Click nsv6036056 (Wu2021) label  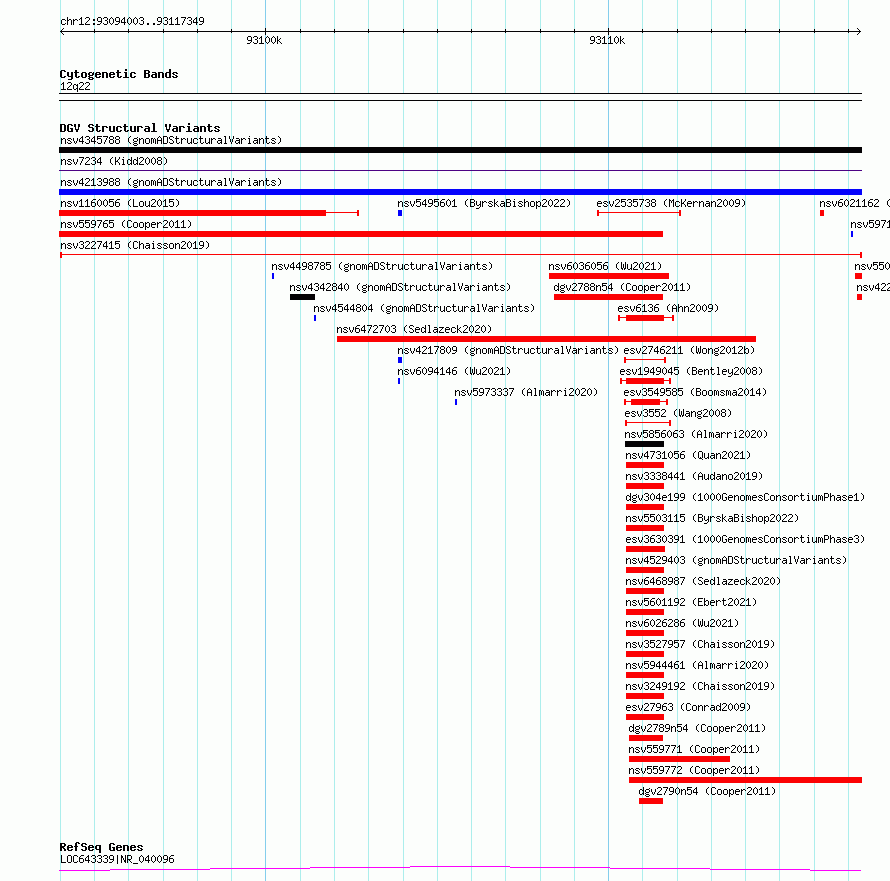tap(605, 266)
